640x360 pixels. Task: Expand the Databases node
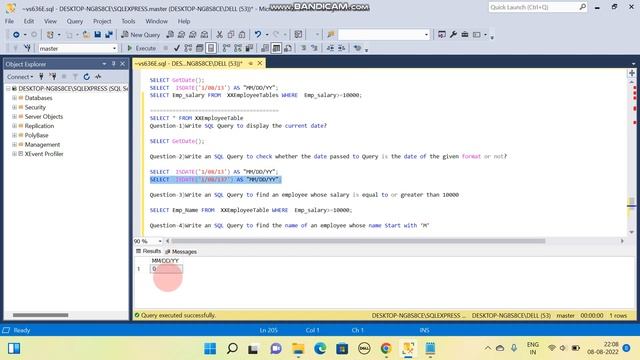tap(14, 98)
